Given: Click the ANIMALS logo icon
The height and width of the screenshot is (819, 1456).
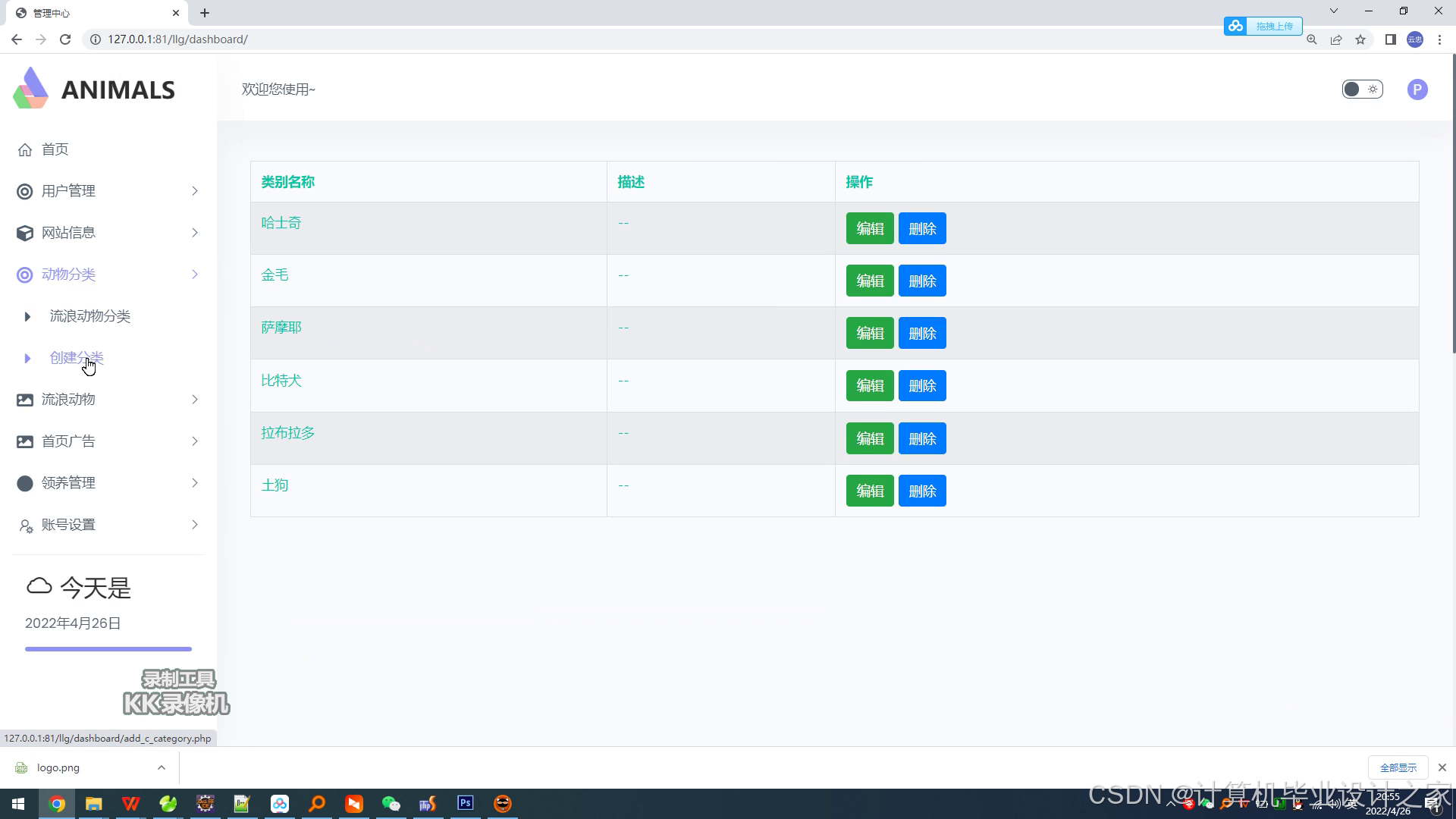Looking at the screenshot, I should [30, 88].
